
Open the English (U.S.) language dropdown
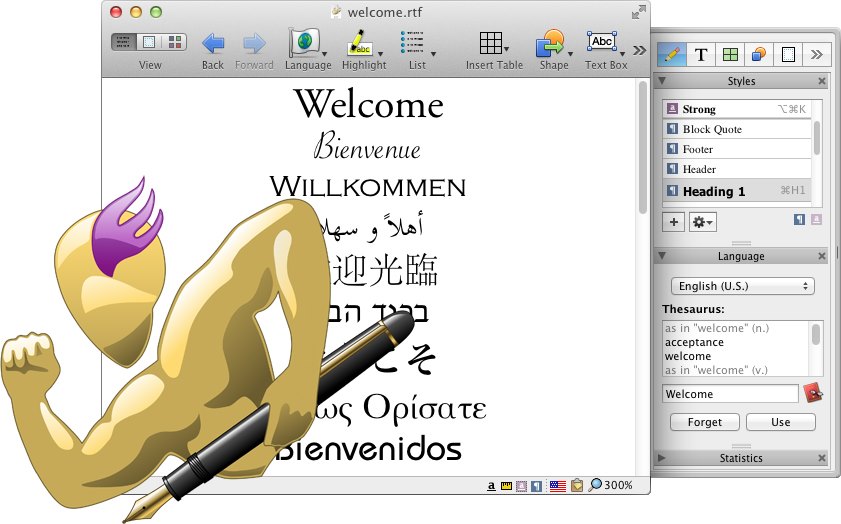741,286
